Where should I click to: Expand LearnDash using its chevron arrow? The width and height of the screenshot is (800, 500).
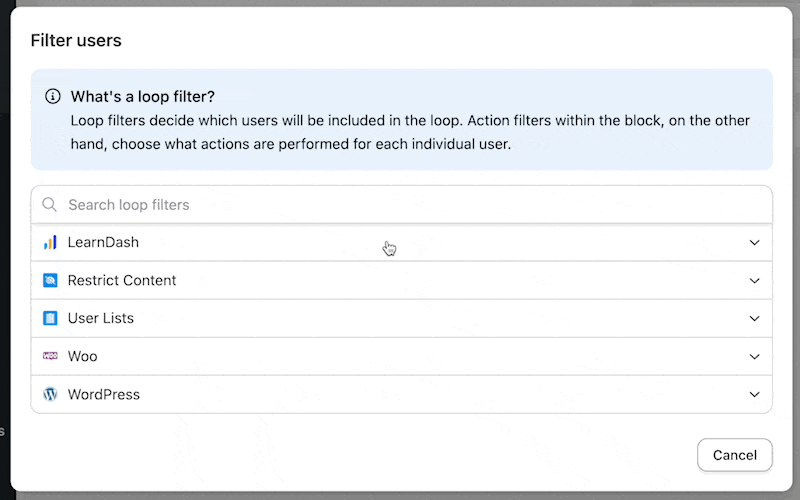point(754,243)
